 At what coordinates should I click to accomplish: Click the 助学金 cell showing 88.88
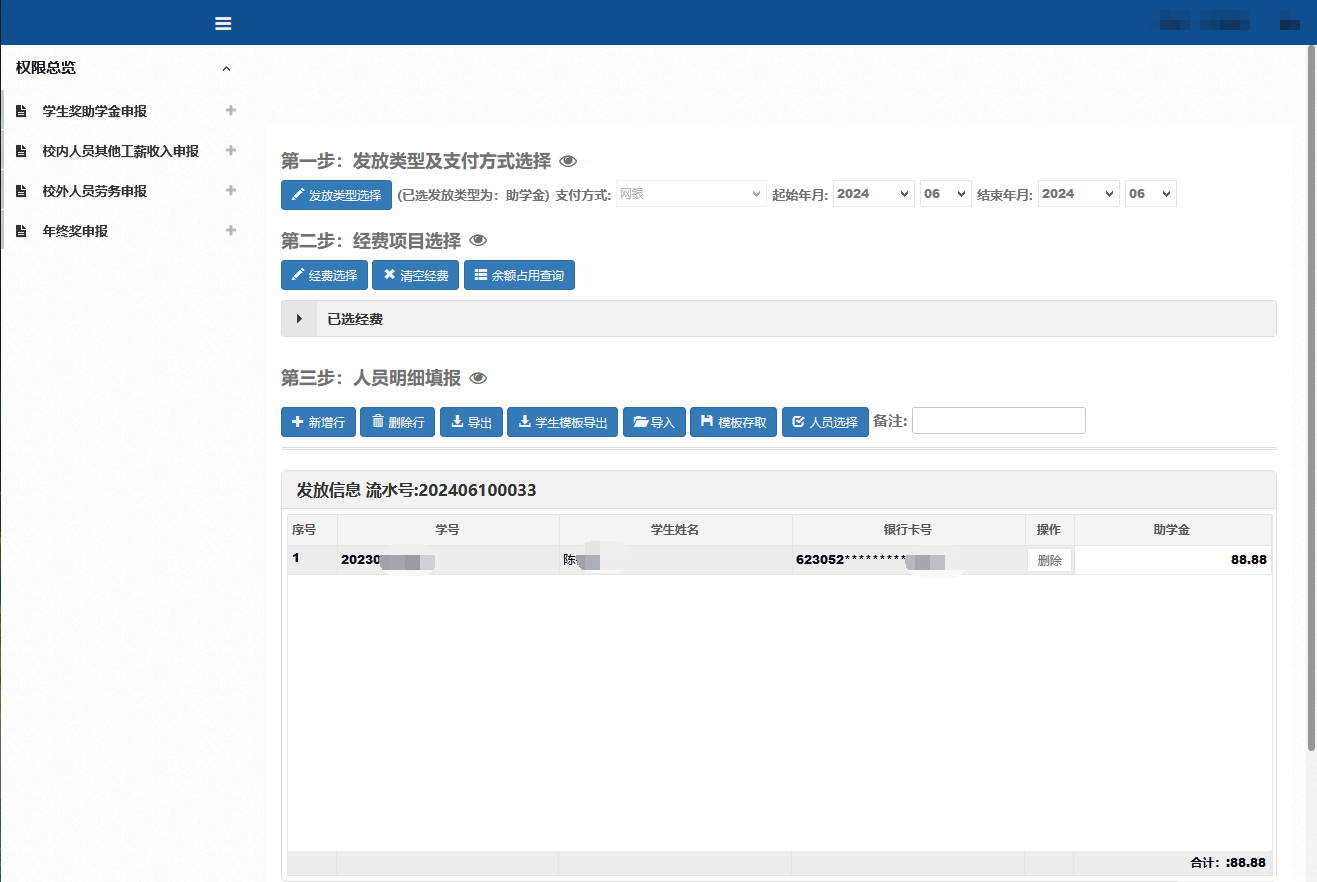tap(1173, 560)
